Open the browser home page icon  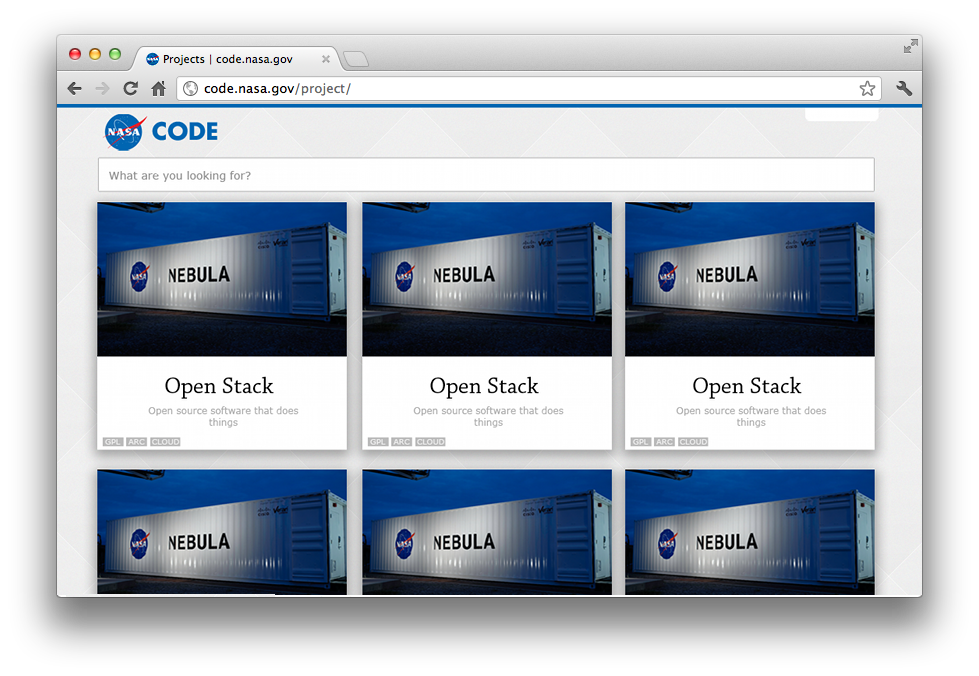tap(159, 89)
